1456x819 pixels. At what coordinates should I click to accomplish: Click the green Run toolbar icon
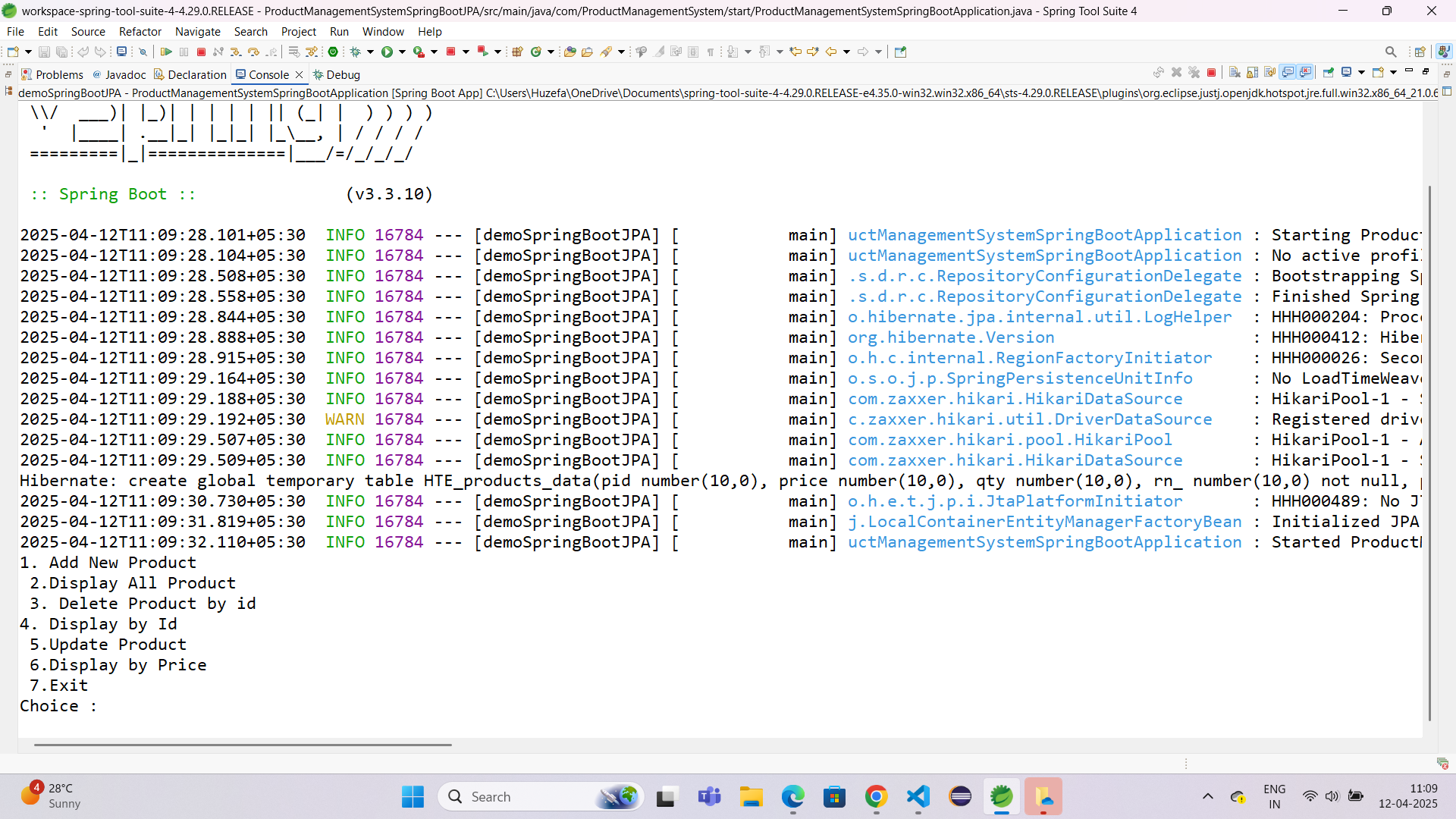click(387, 52)
